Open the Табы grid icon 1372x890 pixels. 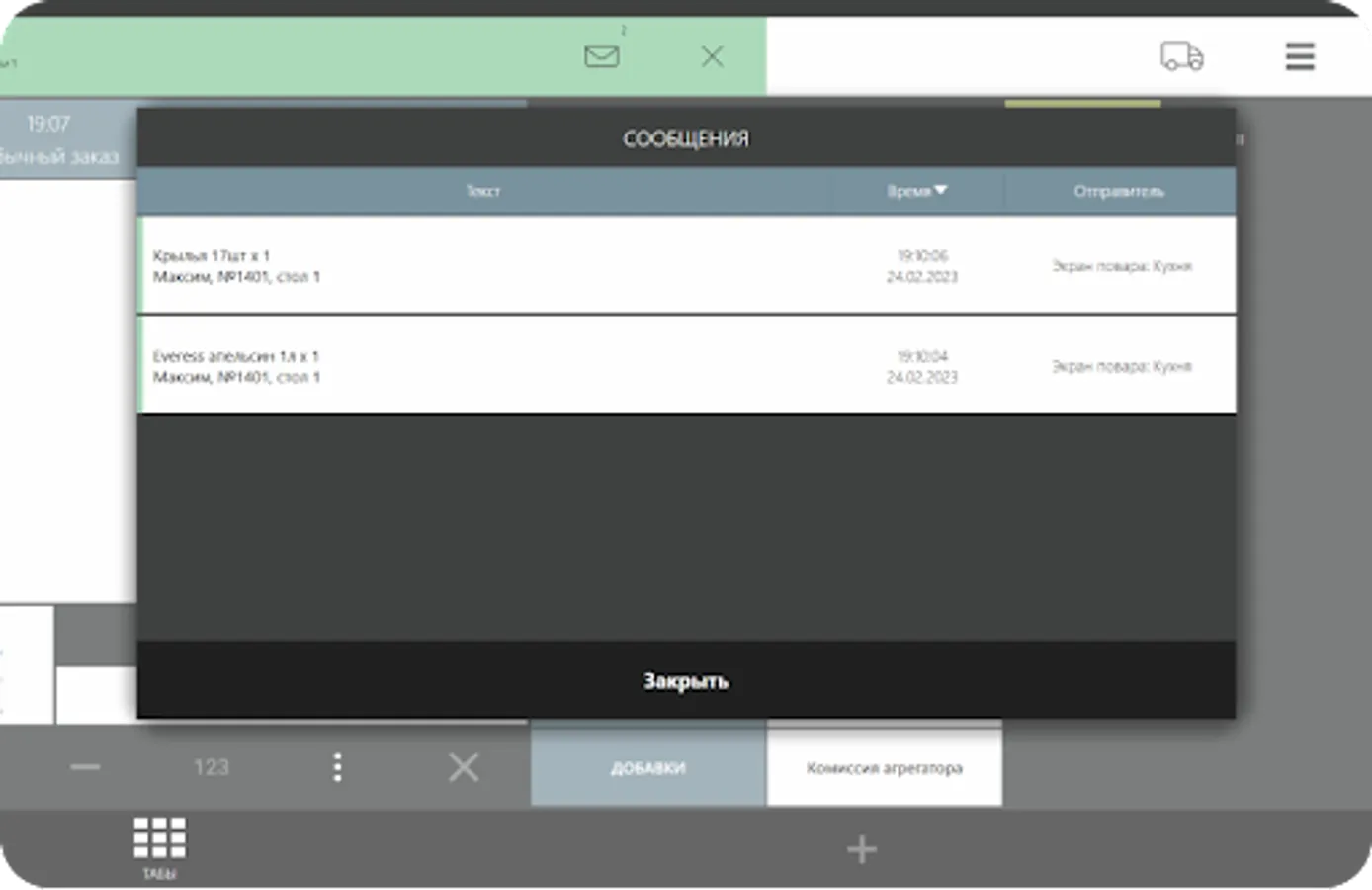(159, 846)
